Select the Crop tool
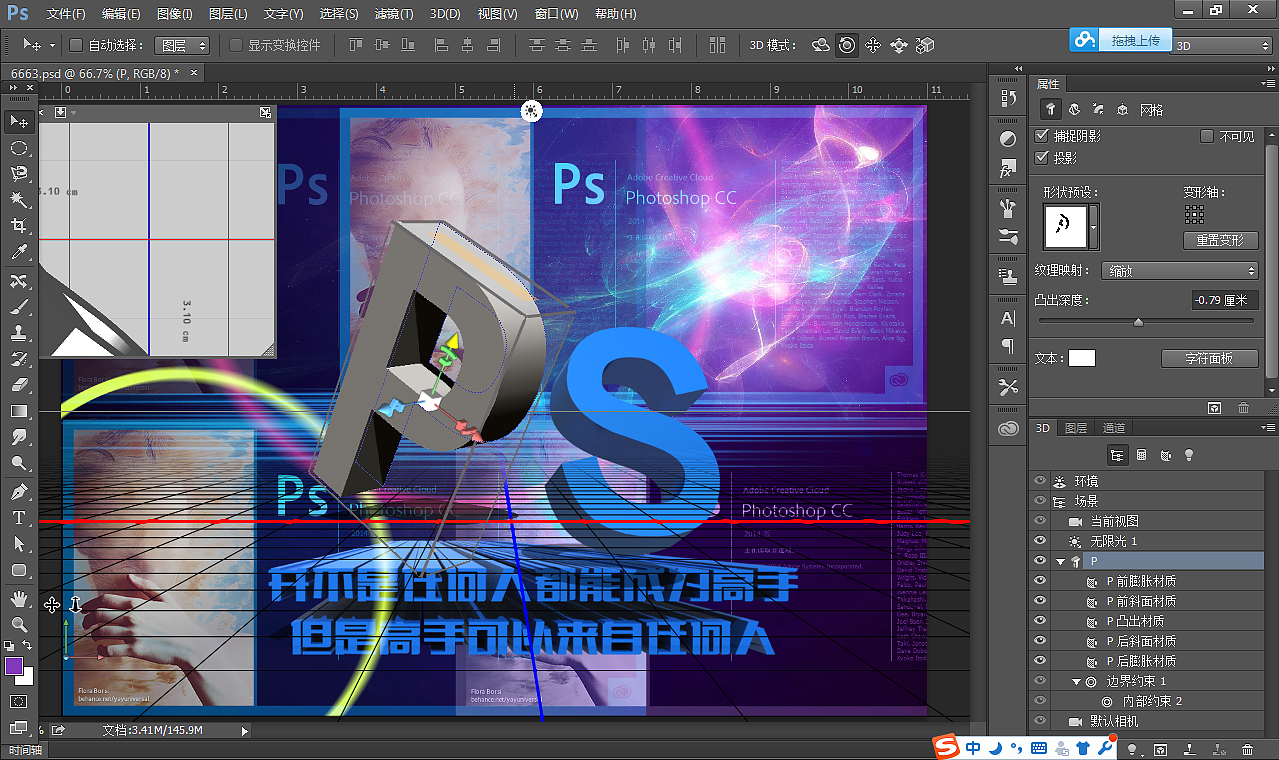Screen dimensions: 1279x760 18,226
